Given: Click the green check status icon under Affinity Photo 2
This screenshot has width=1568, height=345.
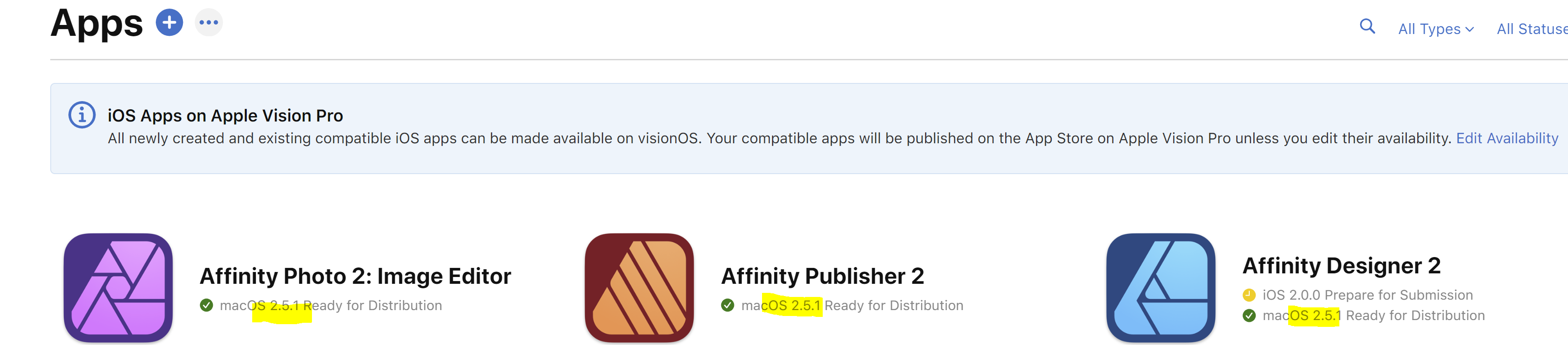Looking at the screenshot, I should tap(206, 306).
